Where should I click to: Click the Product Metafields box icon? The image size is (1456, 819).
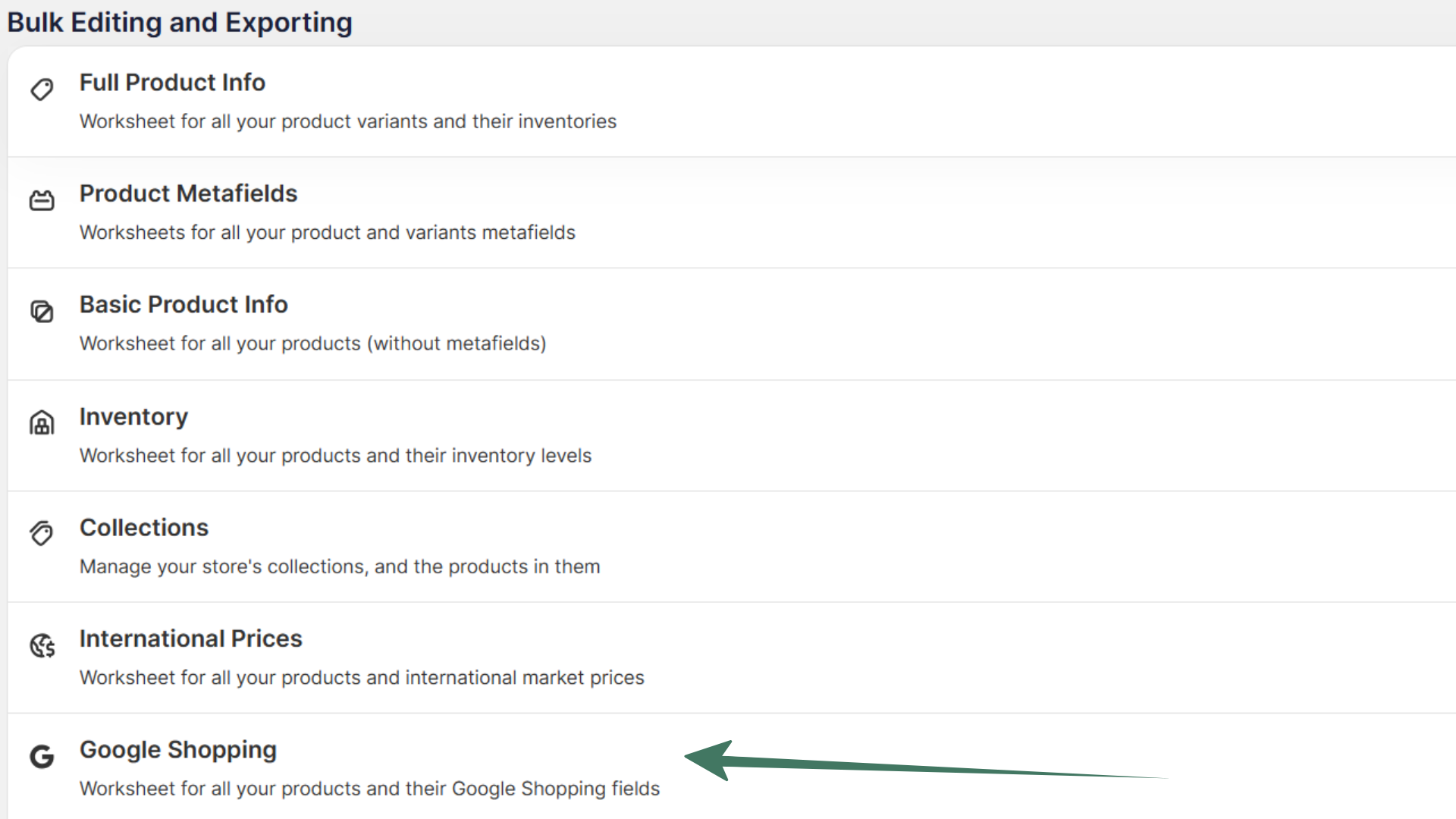pos(42,200)
